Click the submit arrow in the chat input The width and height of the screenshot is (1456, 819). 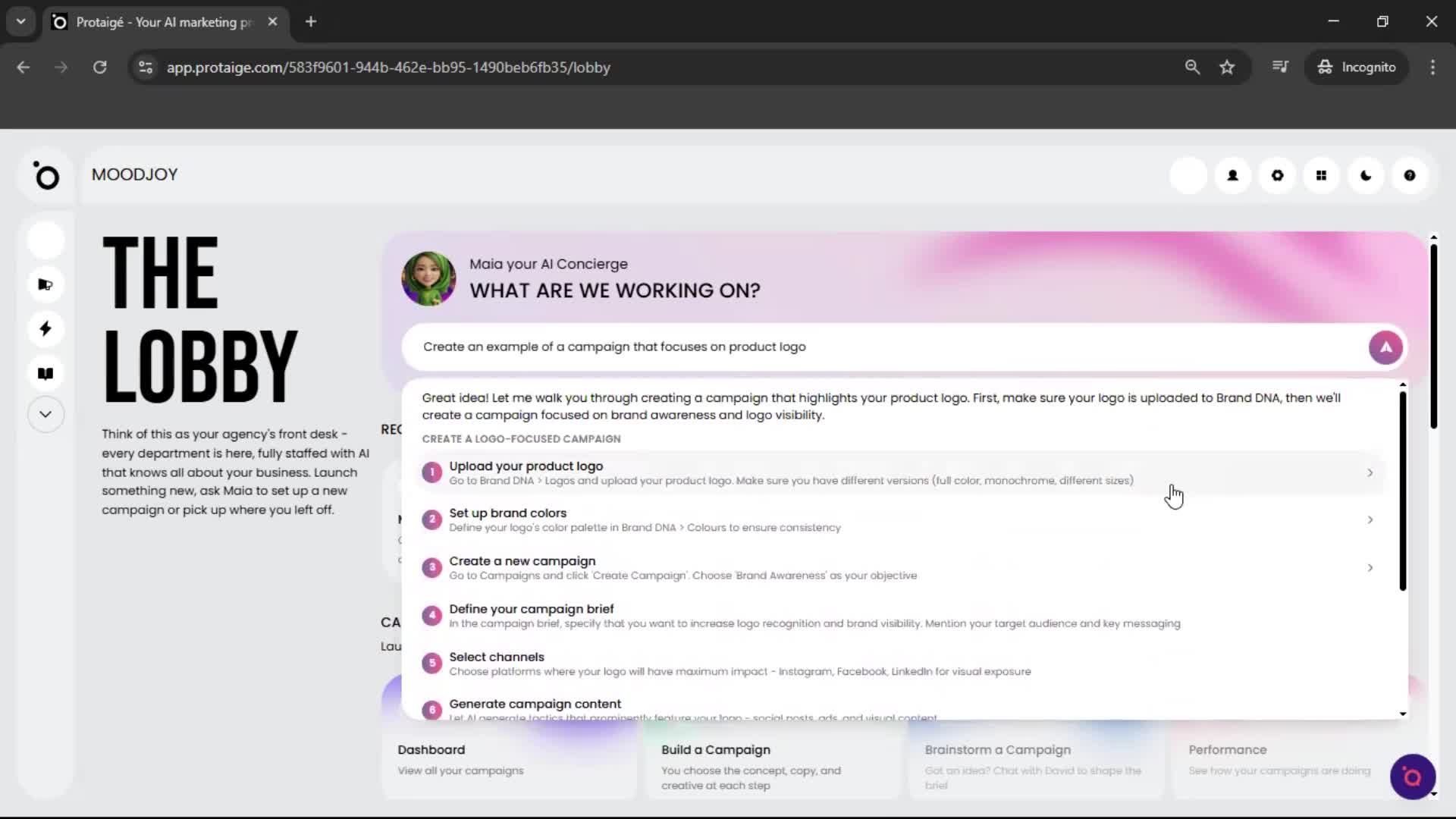pyautogui.click(x=1385, y=347)
